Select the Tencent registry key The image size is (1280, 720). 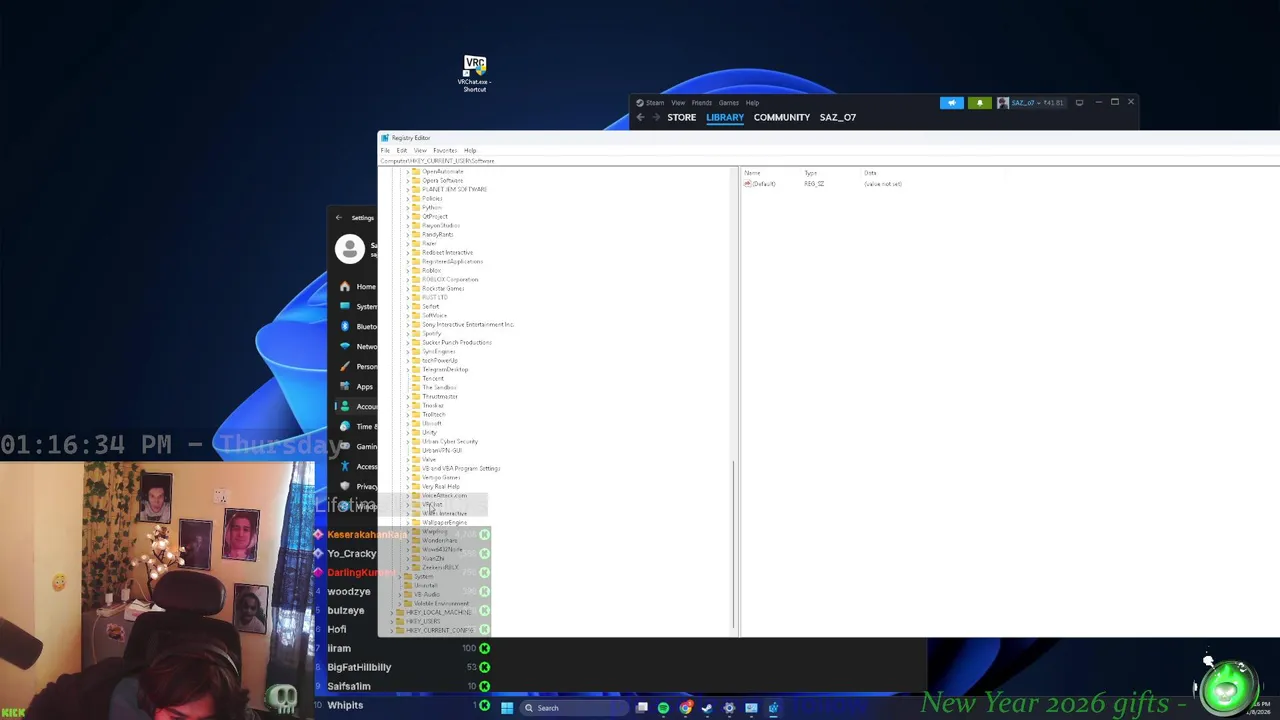pos(433,379)
